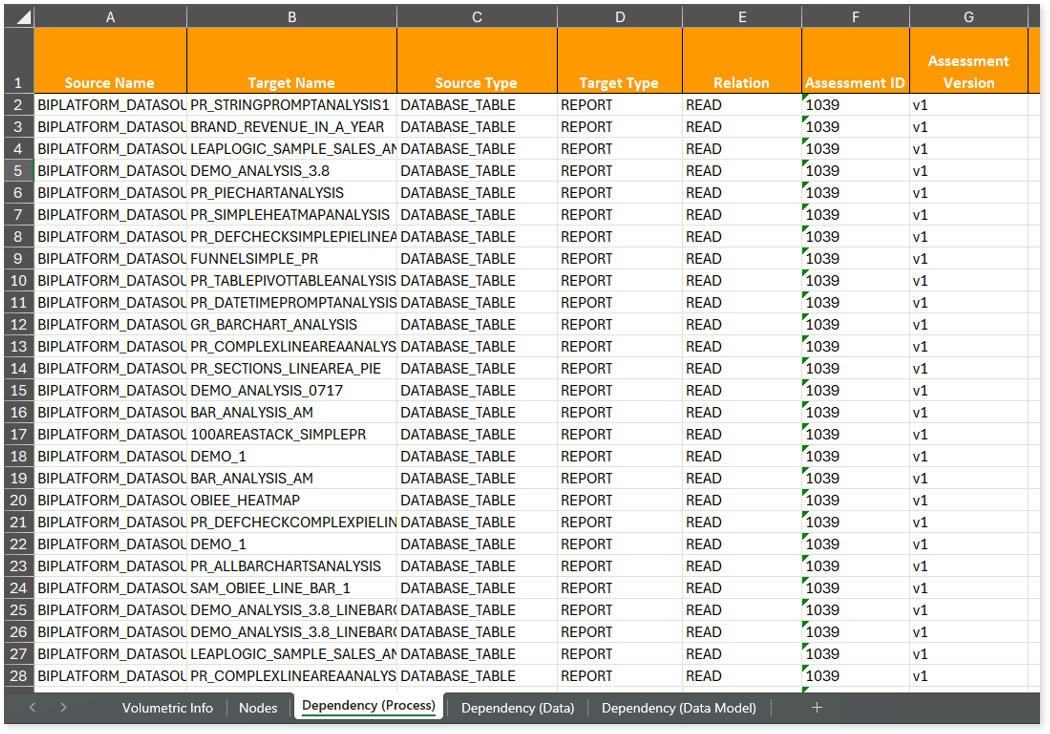Select the SAM_OBIEE_LINE_BAR_1 cell

click(290, 589)
